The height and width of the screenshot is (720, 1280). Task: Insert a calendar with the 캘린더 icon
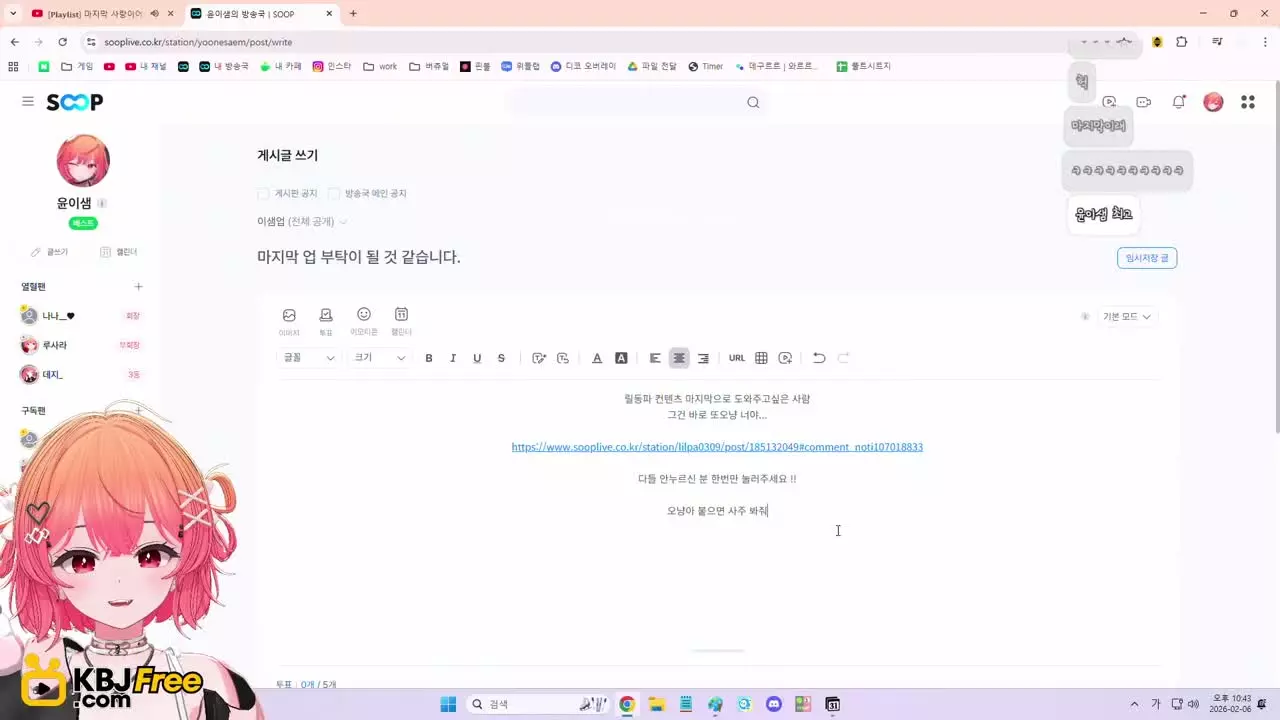click(x=401, y=321)
